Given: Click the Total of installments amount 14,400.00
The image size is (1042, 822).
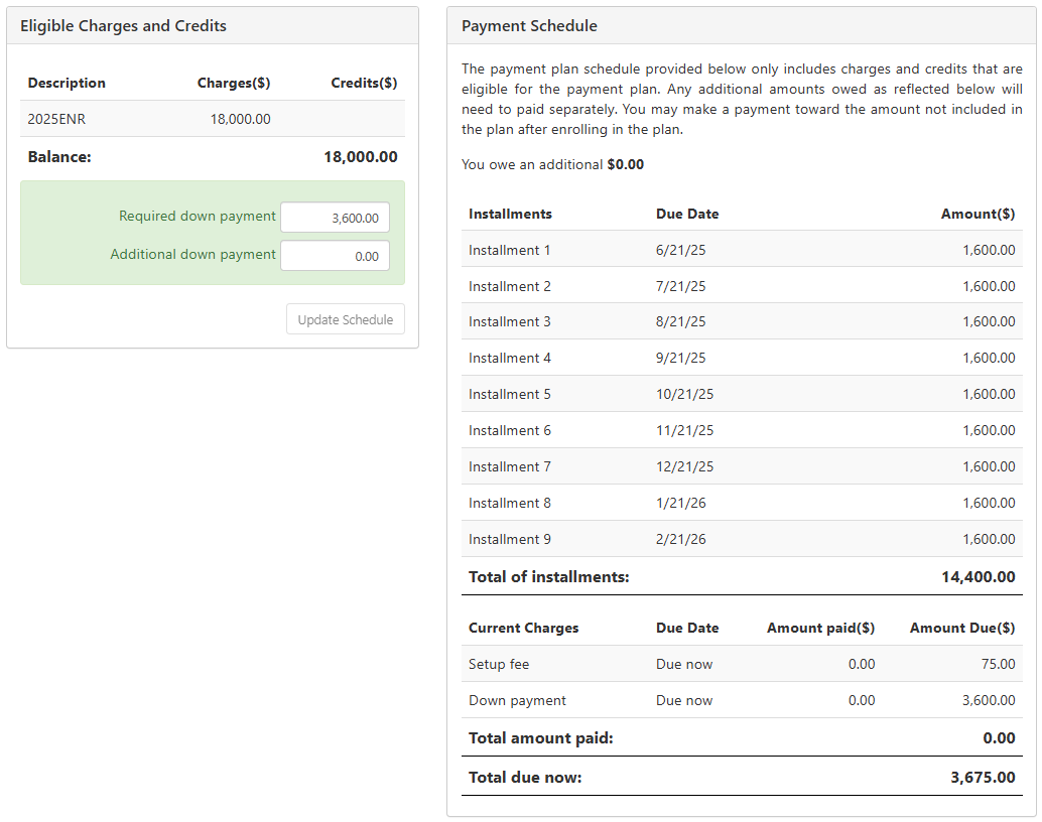Looking at the screenshot, I should [x=978, y=577].
